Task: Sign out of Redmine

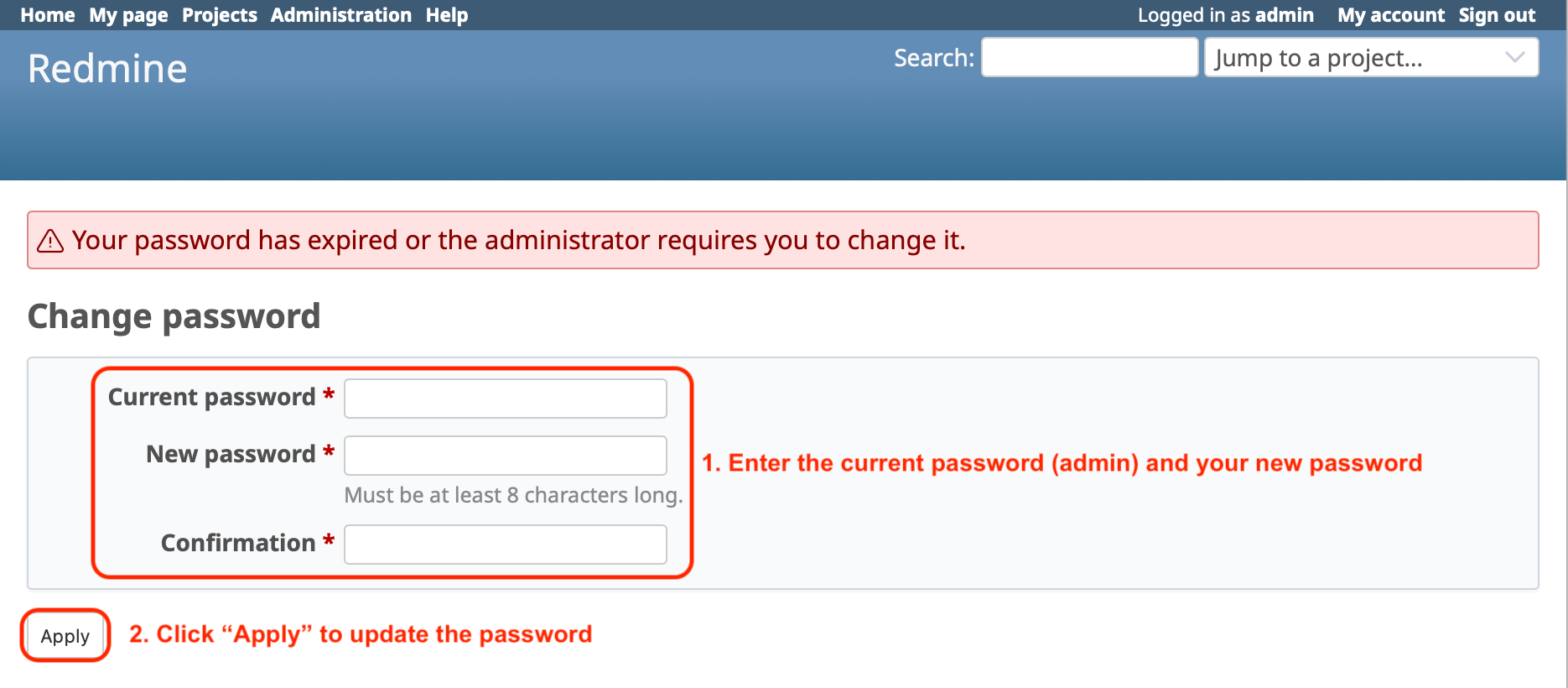Action: click(x=1497, y=14)
